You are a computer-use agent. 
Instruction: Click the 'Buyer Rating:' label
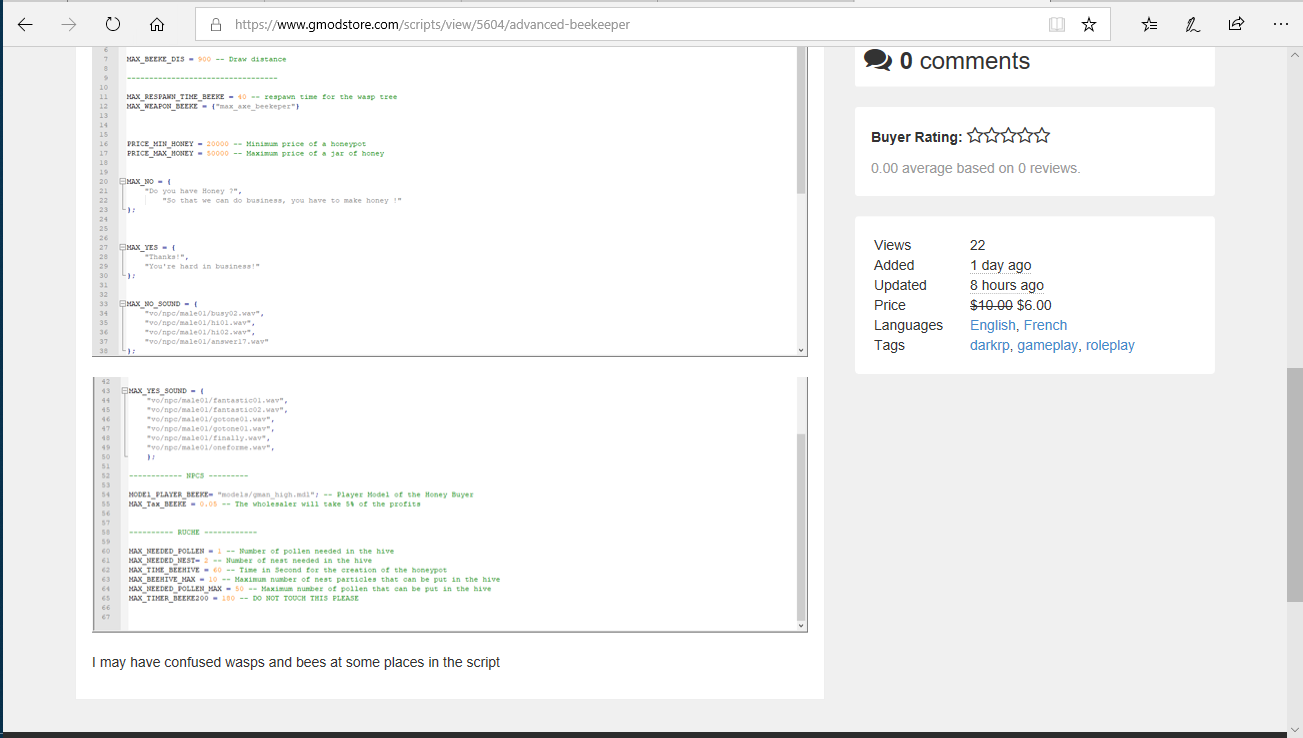point(917,137)
